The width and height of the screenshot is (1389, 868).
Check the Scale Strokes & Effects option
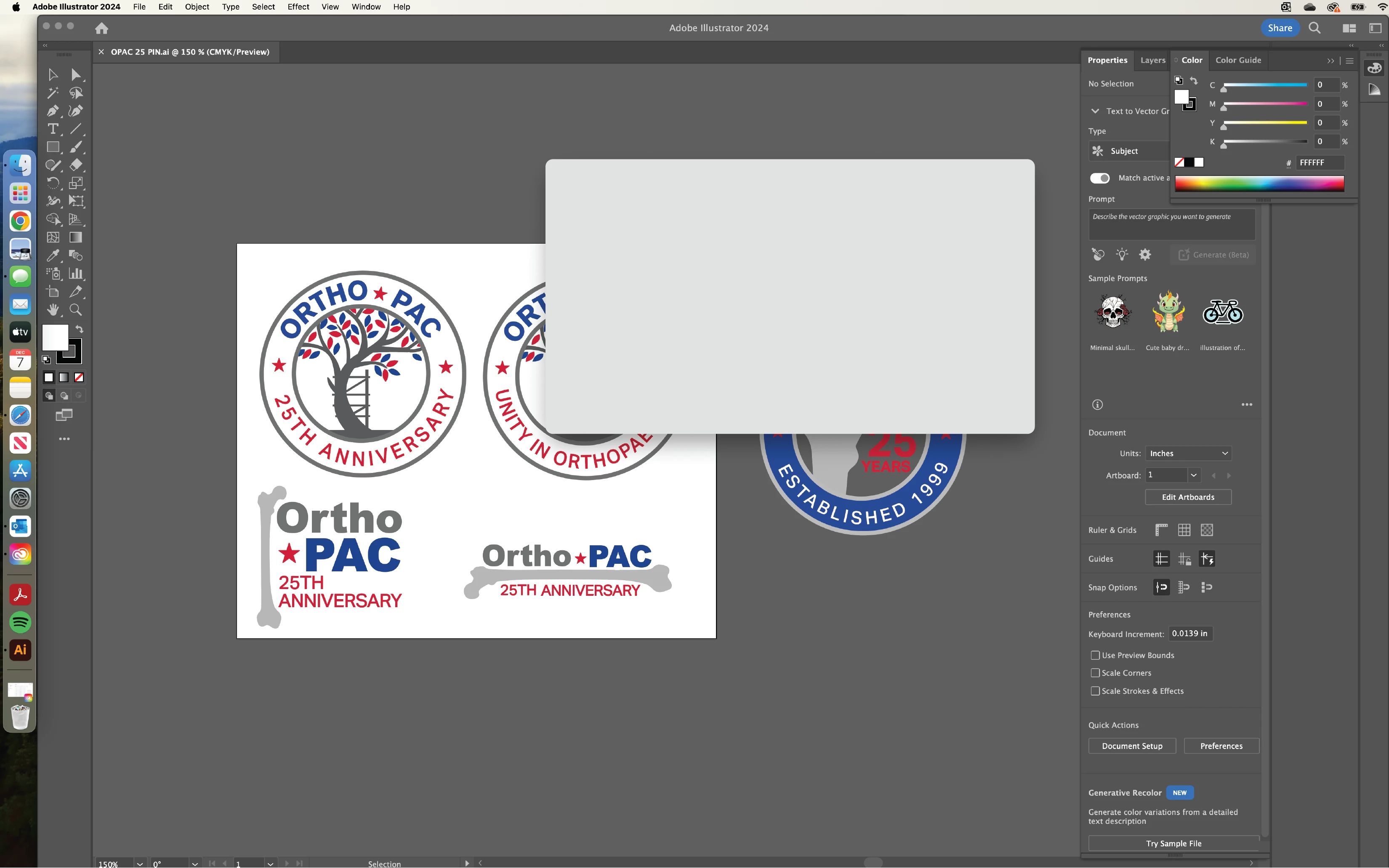coord(1095,690)
